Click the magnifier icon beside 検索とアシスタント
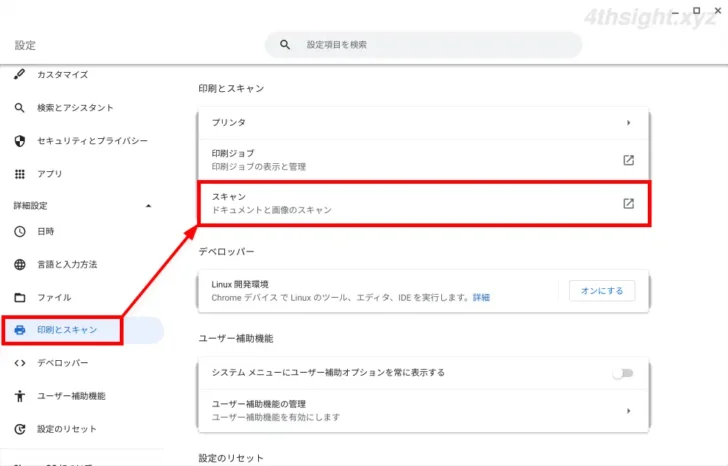The image size is (728, 466). 20,108
